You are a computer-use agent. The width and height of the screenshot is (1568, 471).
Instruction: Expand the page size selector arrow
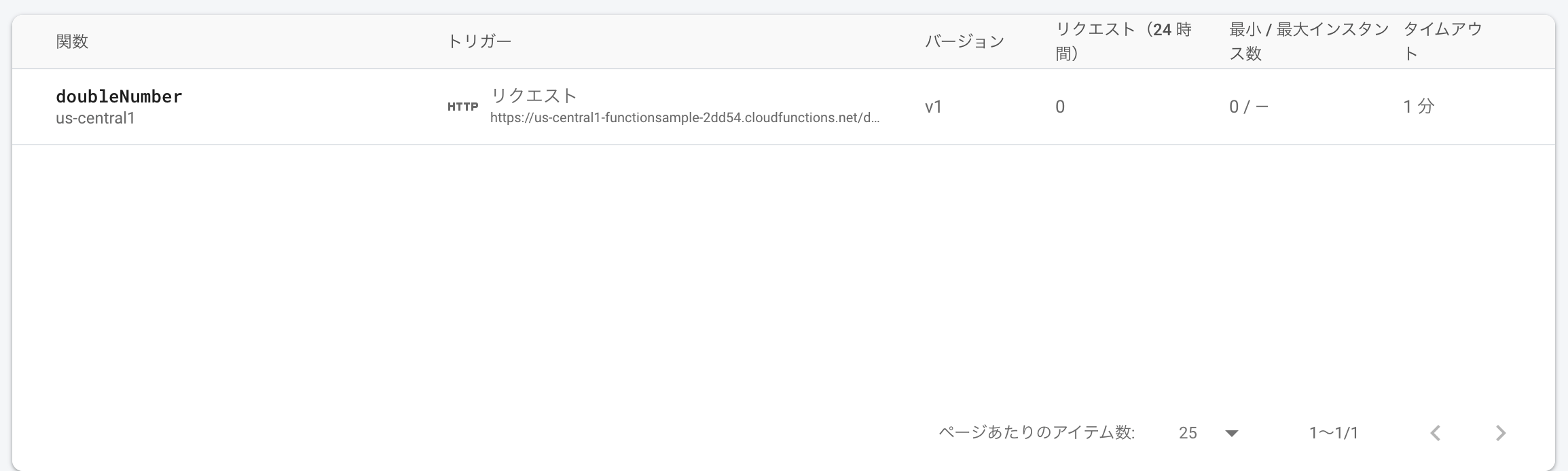(1232, 432)
